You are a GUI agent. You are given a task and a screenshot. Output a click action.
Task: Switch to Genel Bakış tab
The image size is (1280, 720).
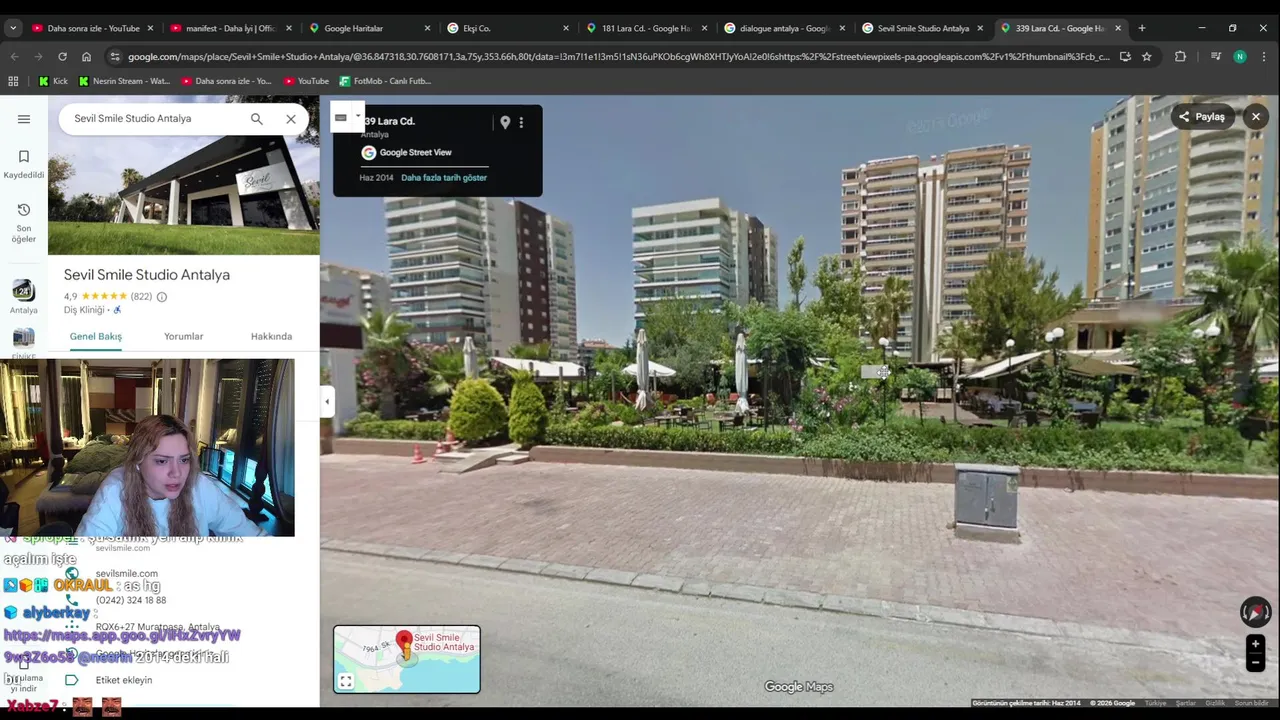coord(96,337)
